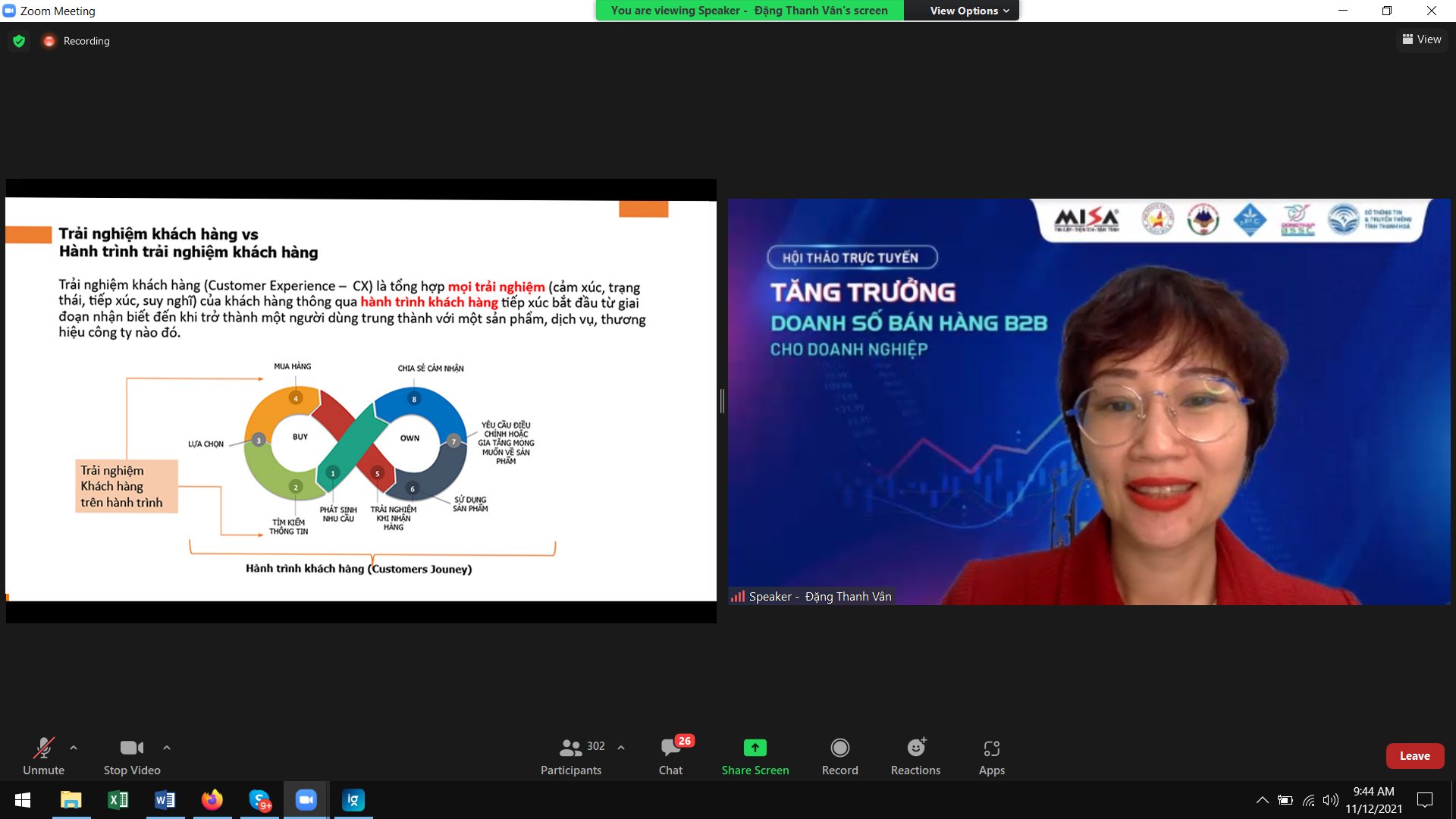Click the red Leave button
Image resolution: width=1456 pixels, height=819 pixels.
(x=1414, y=756)
